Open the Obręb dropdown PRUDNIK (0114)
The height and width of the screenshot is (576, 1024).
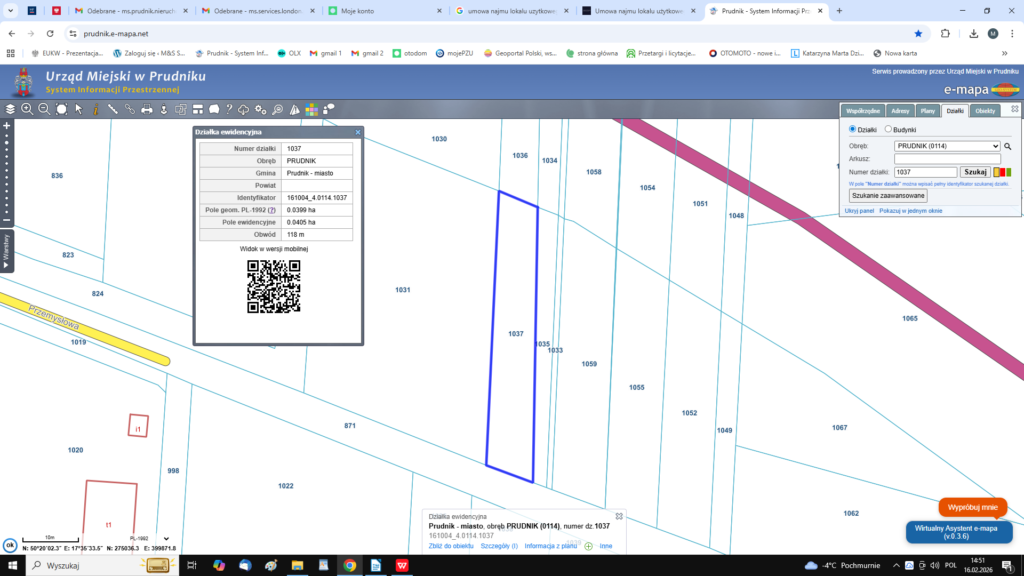pyautogui.click(x=947, y=146)
